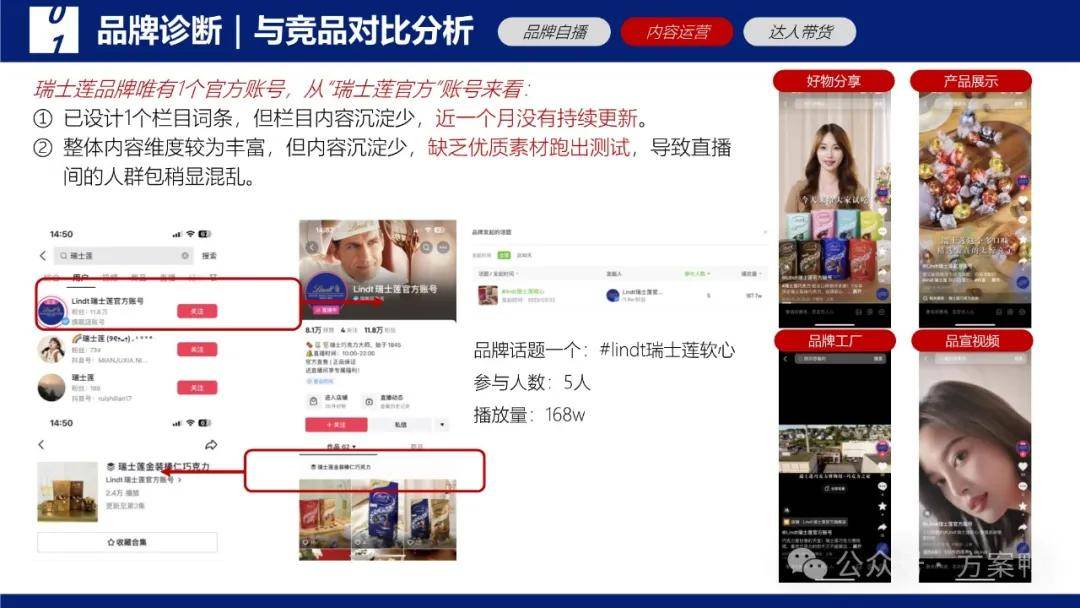Go back from the 瑞士莲 search screen

coord(43,255)
